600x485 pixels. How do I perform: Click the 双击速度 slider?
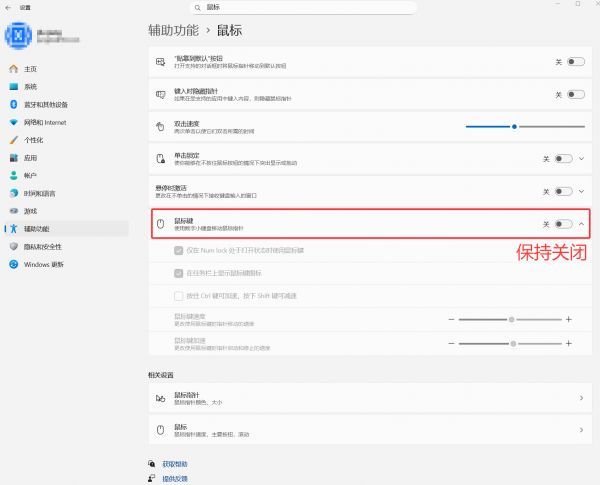[x=525, y=126]
